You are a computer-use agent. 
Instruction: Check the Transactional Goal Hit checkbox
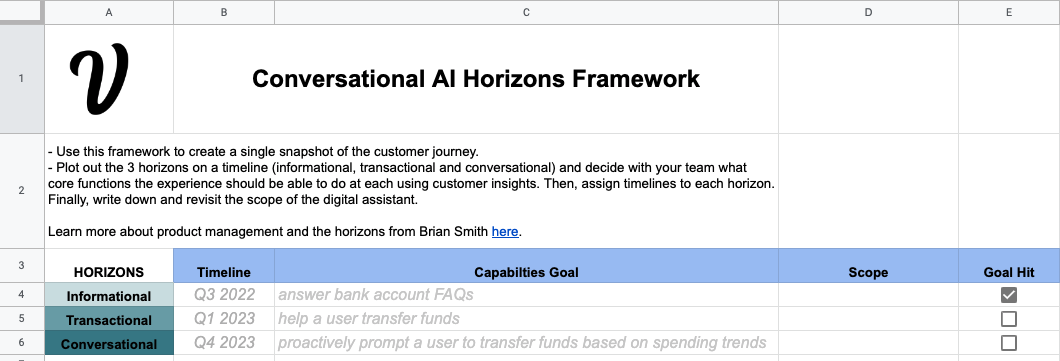[x=1009, y=318]
